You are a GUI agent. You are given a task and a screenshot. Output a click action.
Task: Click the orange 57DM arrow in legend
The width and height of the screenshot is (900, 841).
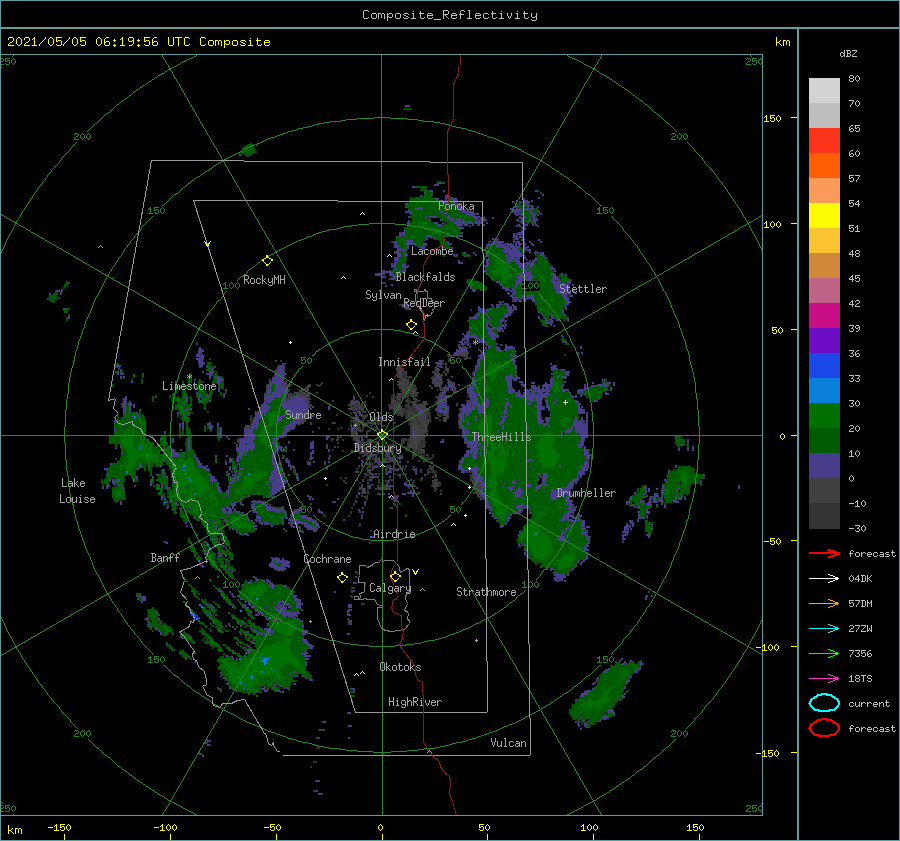click(x=824, y=603)
